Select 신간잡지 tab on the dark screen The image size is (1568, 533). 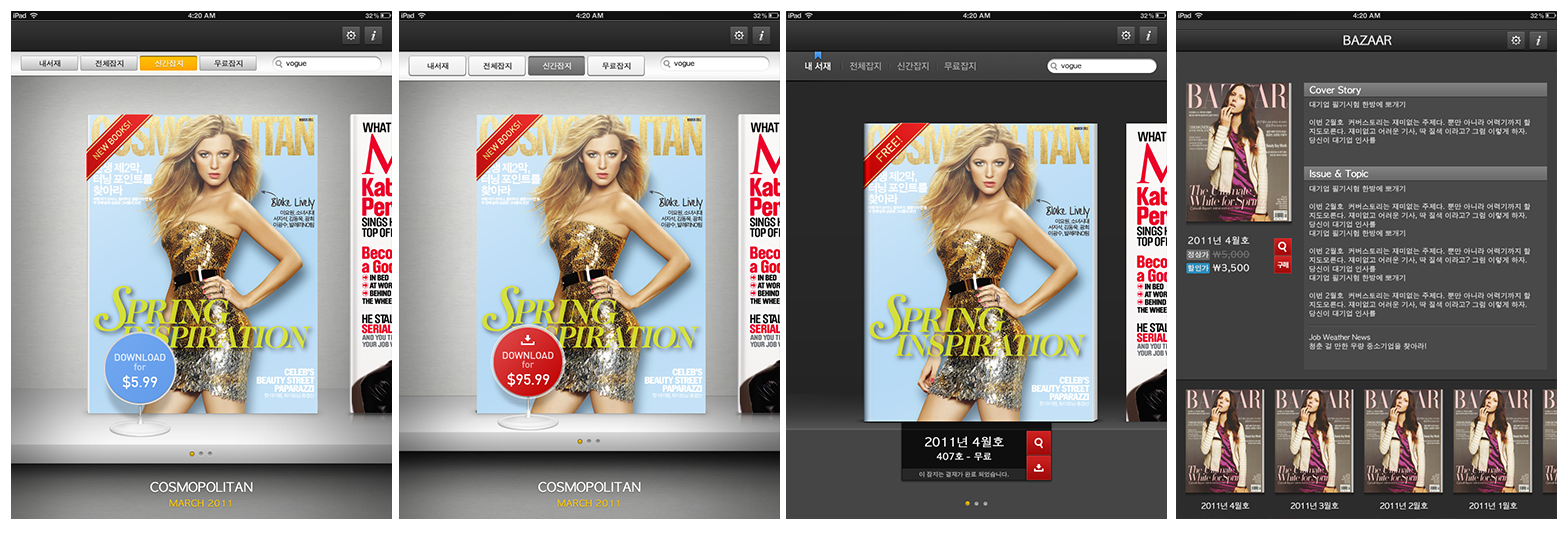click(x=913, y=66)
